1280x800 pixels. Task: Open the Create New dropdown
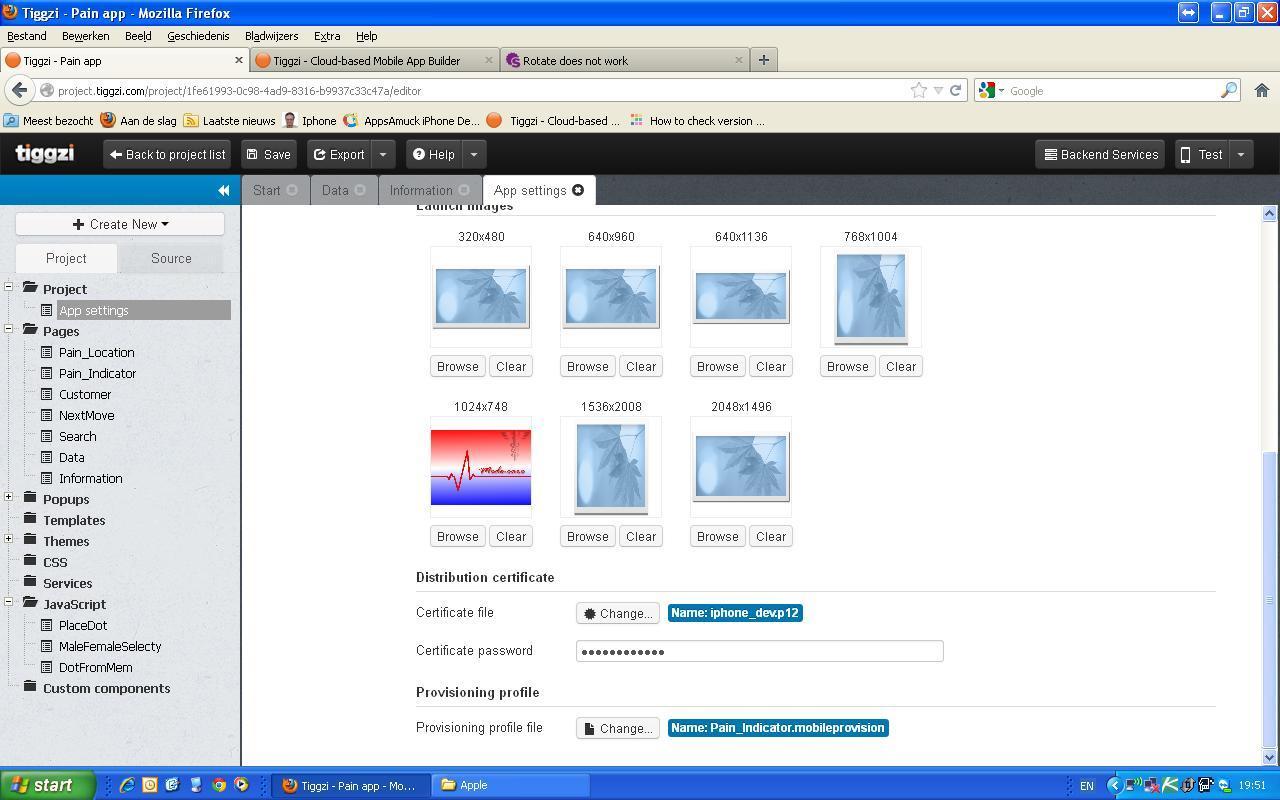(120, 224)
